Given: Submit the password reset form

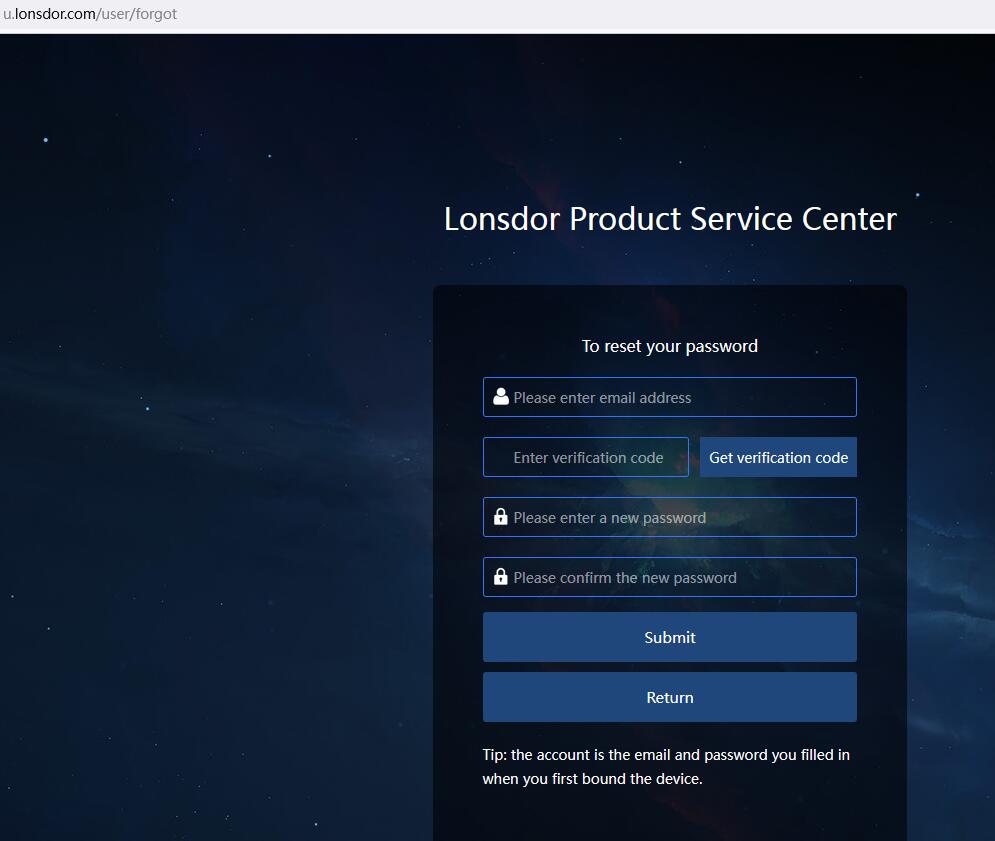Looking at the screenshot, I should 669,637.
